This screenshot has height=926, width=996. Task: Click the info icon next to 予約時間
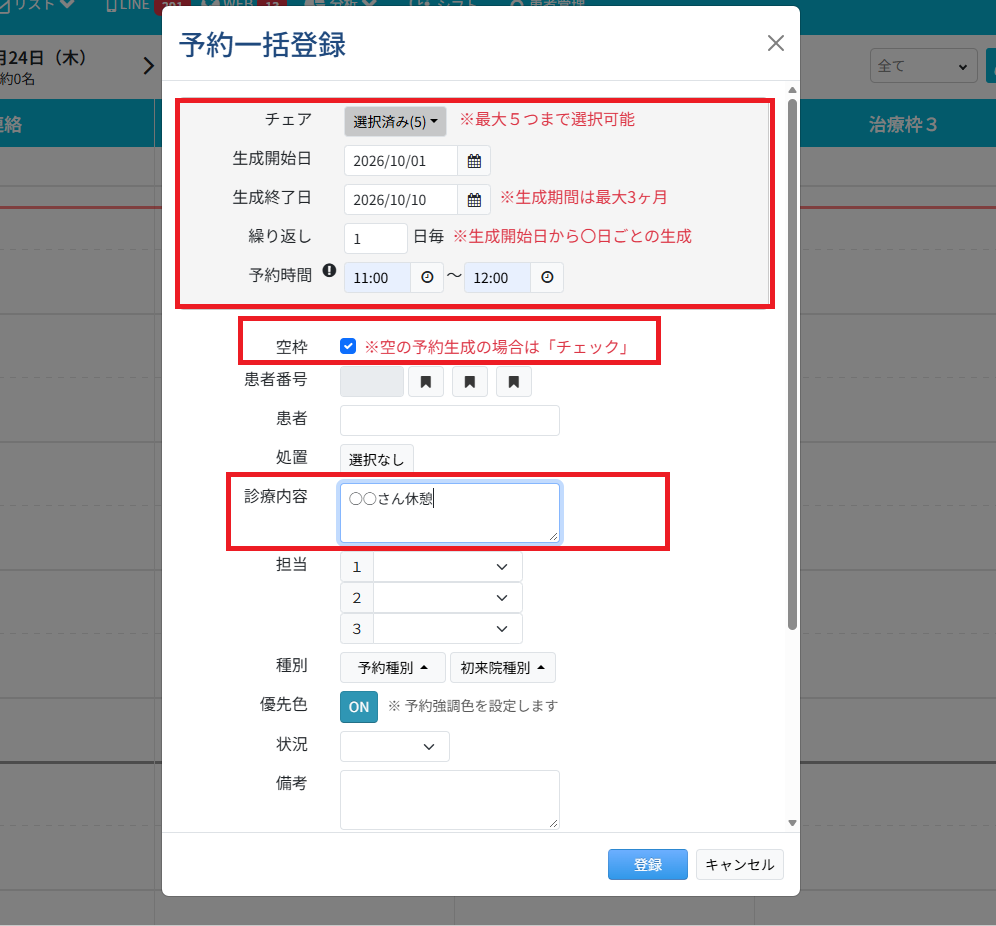[x=329, y=271]
